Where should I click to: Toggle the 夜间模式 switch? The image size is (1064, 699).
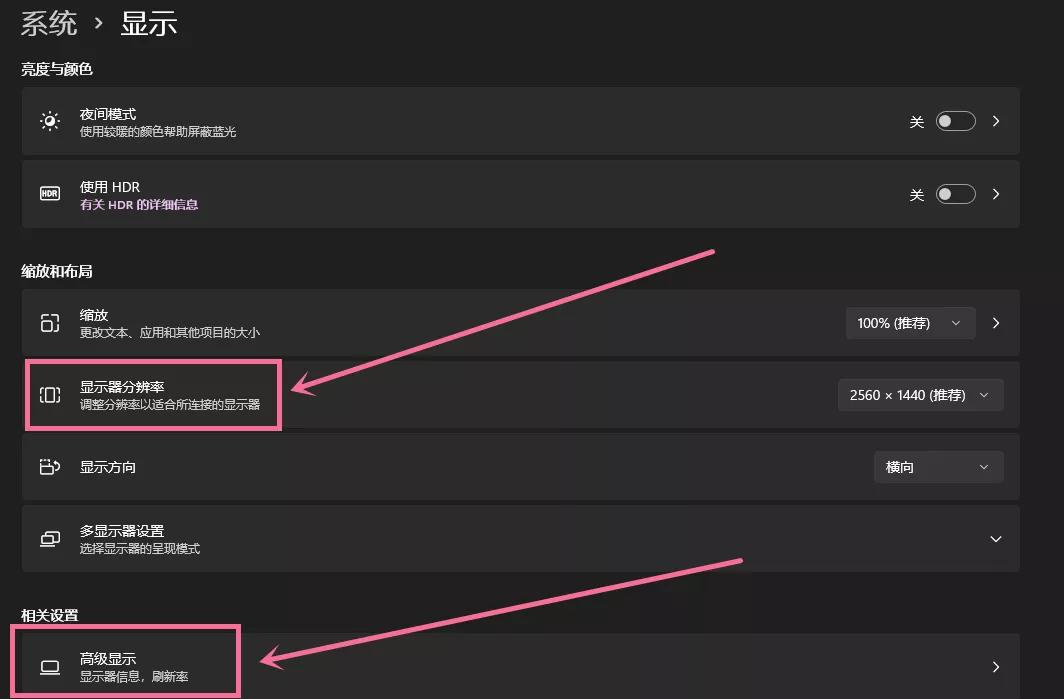pos(955,121)
